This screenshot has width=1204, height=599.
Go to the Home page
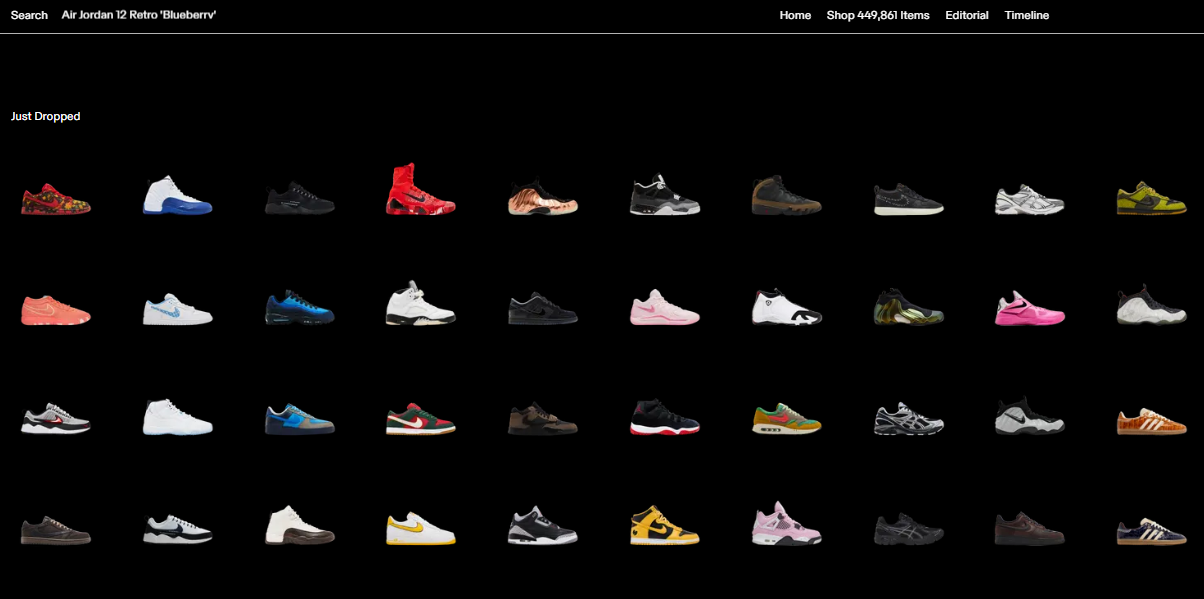795,15
